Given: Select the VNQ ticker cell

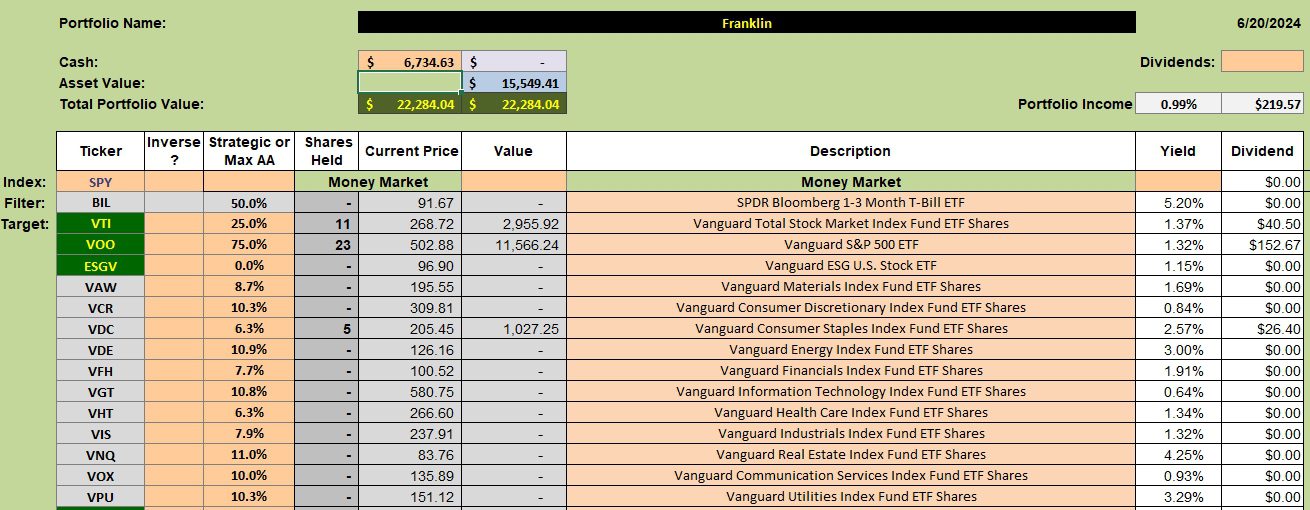Looking at the screenshot, I should click(x=100, y=455).
